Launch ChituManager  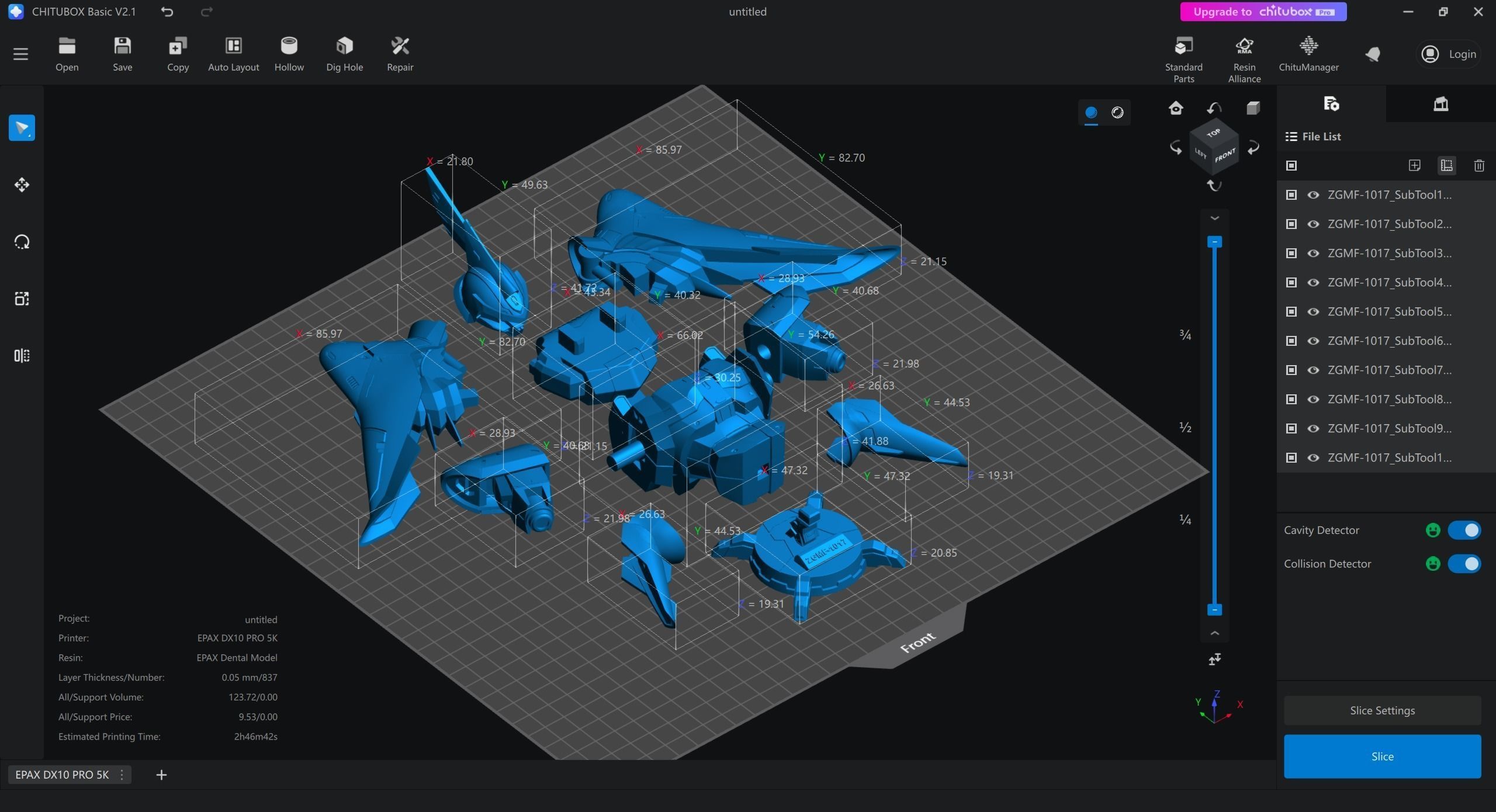click(x=1308, y=54)
